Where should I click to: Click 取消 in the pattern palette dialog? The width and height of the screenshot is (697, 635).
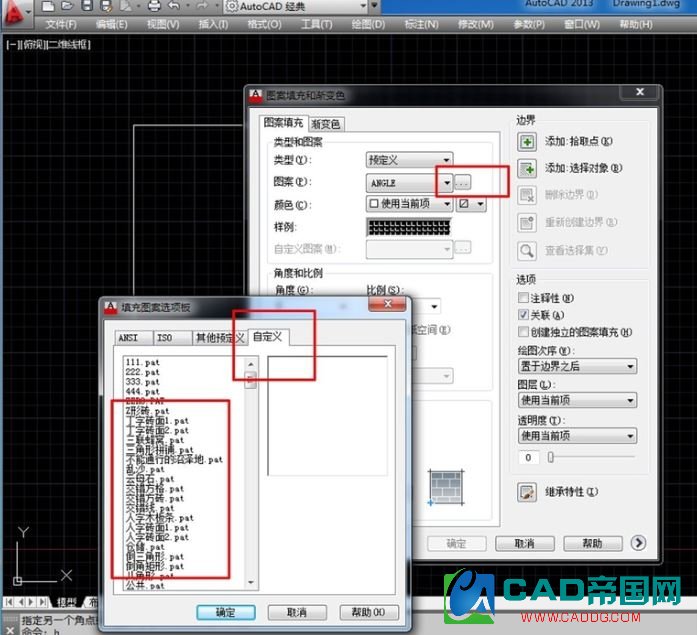click(x=297, y=612)
